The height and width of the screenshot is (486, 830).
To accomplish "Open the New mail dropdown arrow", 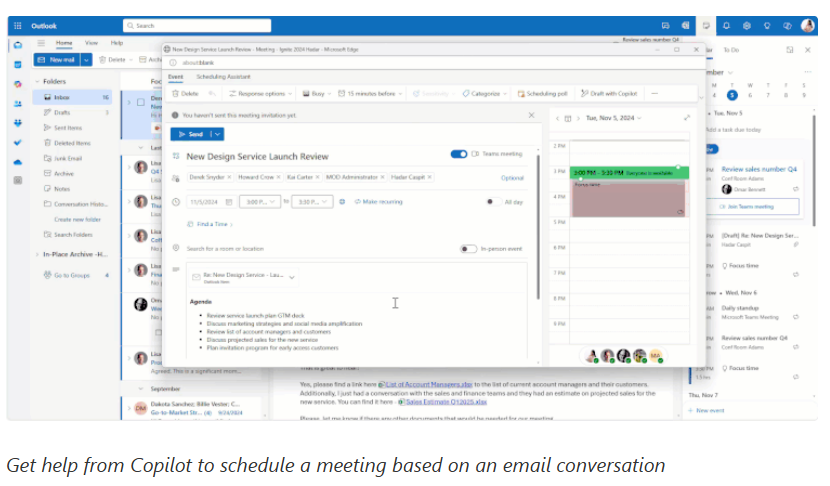I will (86, 60).
